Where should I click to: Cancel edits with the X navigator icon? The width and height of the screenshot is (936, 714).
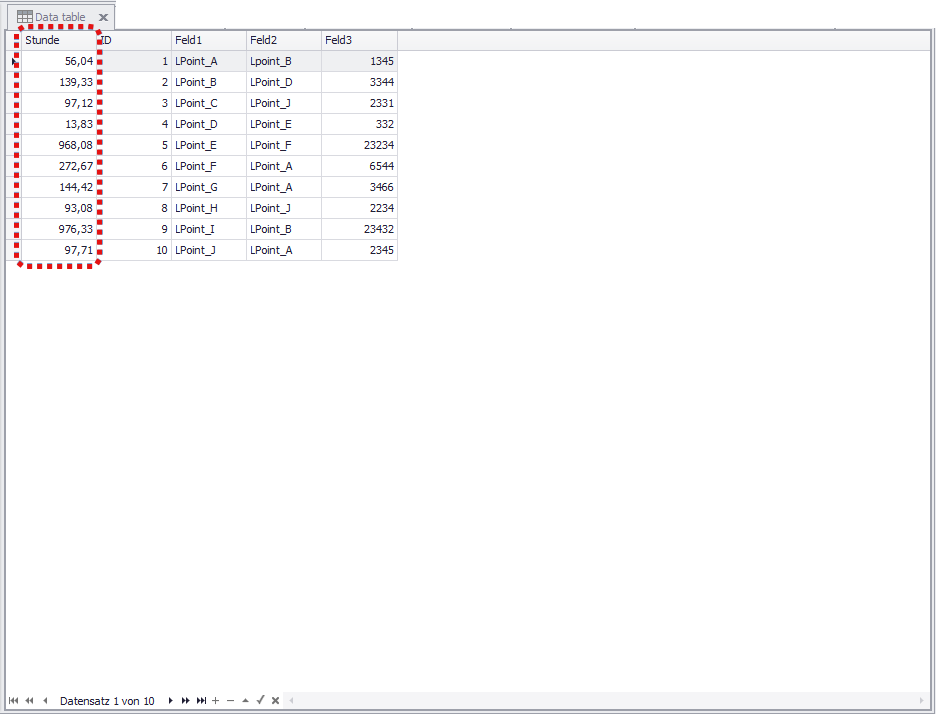(x=275, y=700)
